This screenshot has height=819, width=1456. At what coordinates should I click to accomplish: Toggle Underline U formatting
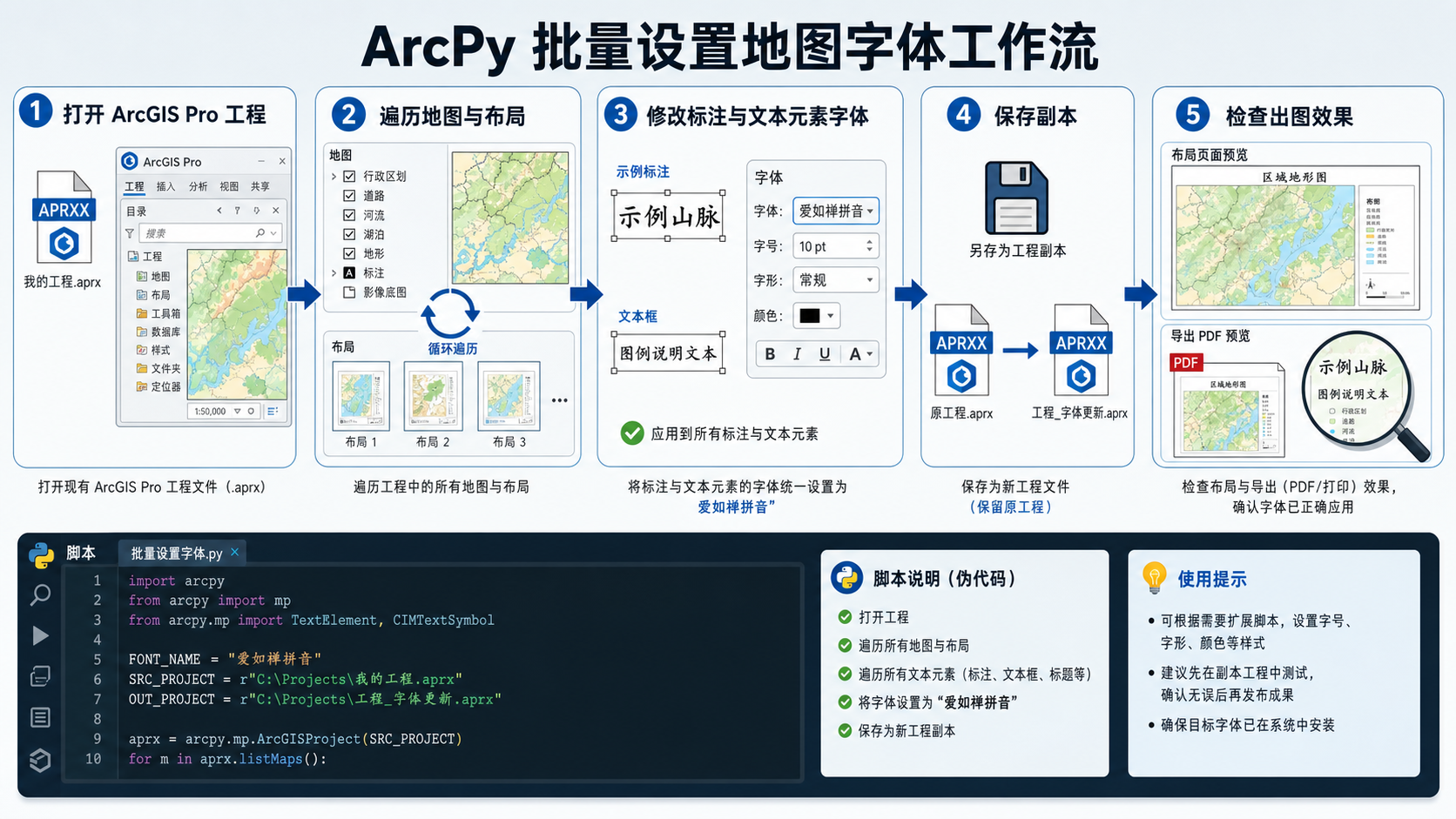825,354
